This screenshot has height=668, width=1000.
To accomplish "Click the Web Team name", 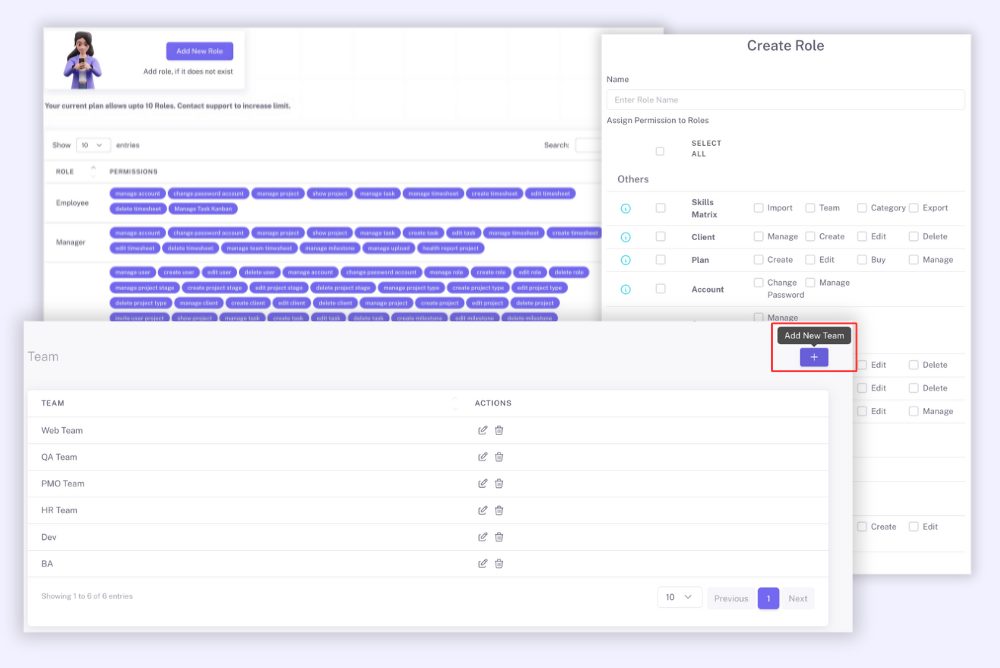I will click(62, 431).
